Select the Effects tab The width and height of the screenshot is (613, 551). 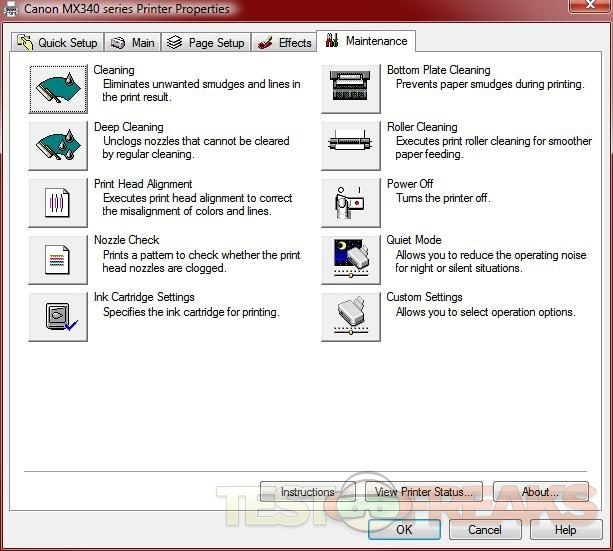pos(284,43)
